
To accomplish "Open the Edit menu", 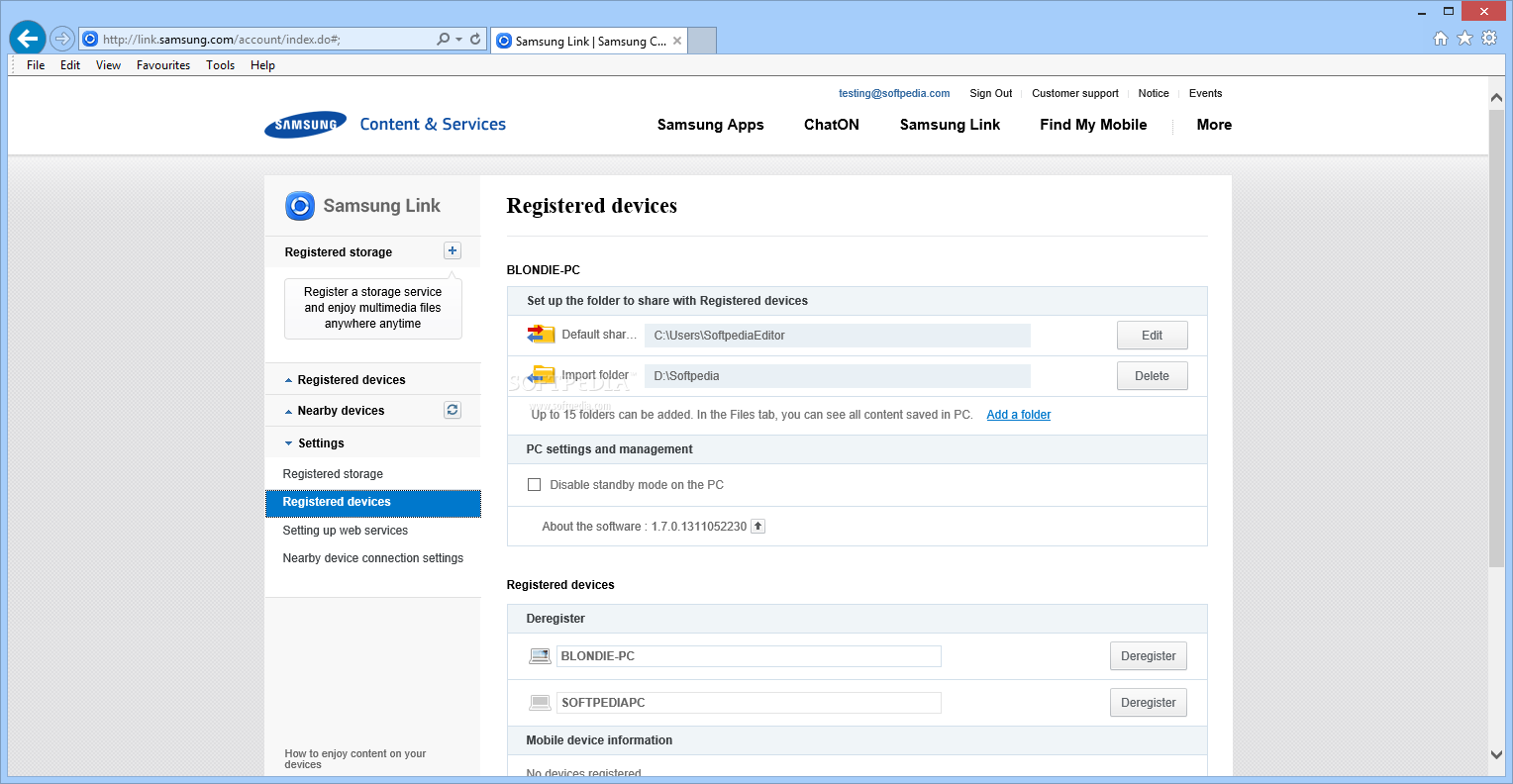I will pyautogui.click(x=70, y=65).
